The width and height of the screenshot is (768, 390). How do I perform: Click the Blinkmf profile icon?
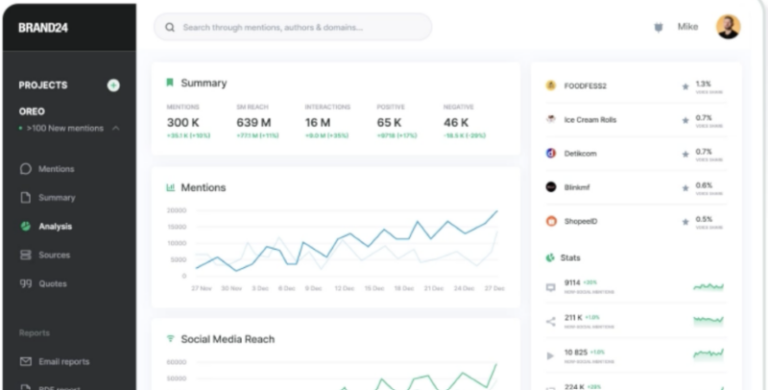pos(551,187)
